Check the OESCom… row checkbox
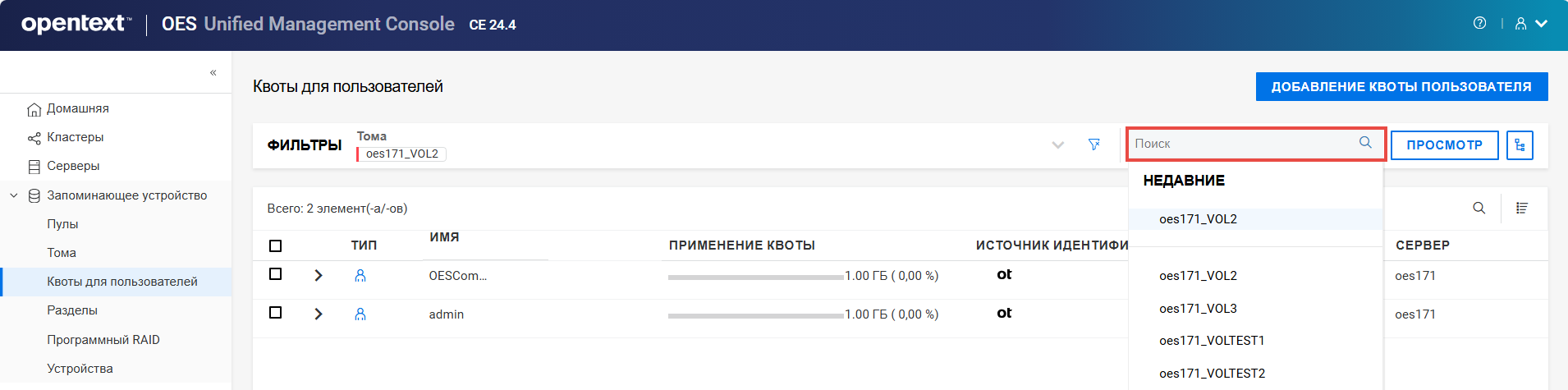Viewport: 1568px width, 390px height. (276, 274)
